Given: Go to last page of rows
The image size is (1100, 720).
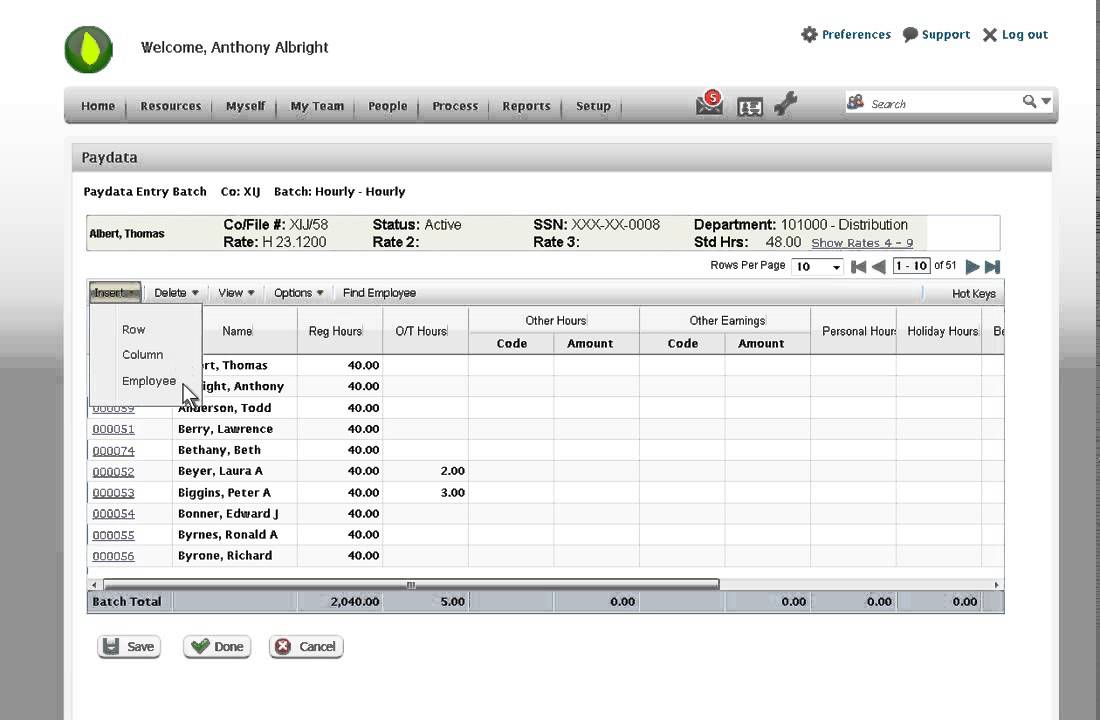Looking at the screenshot, I should 992,267.
